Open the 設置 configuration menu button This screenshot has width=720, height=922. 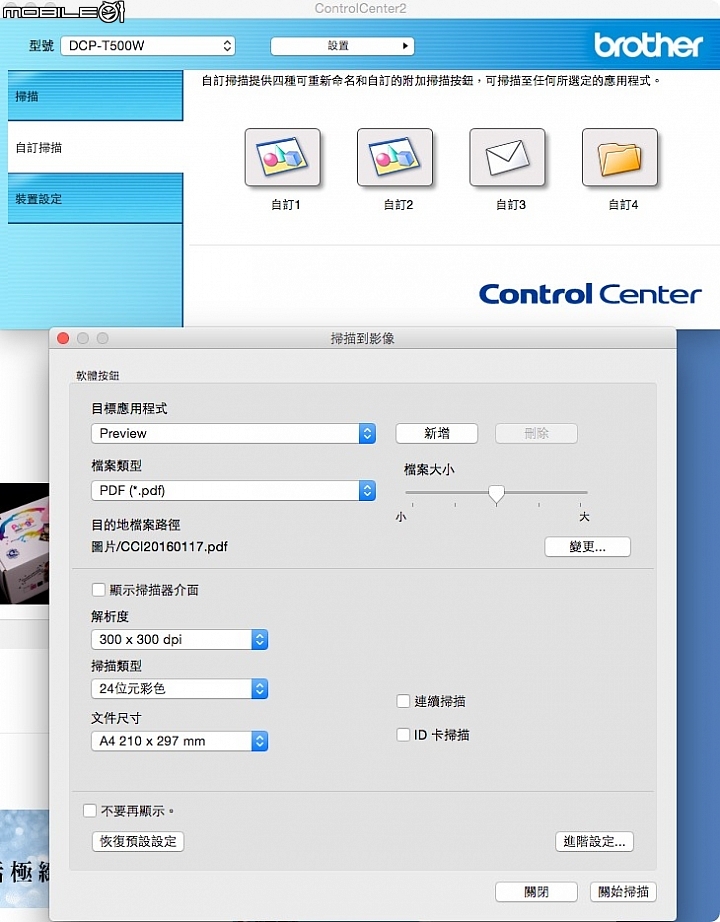tap(342, 46)
